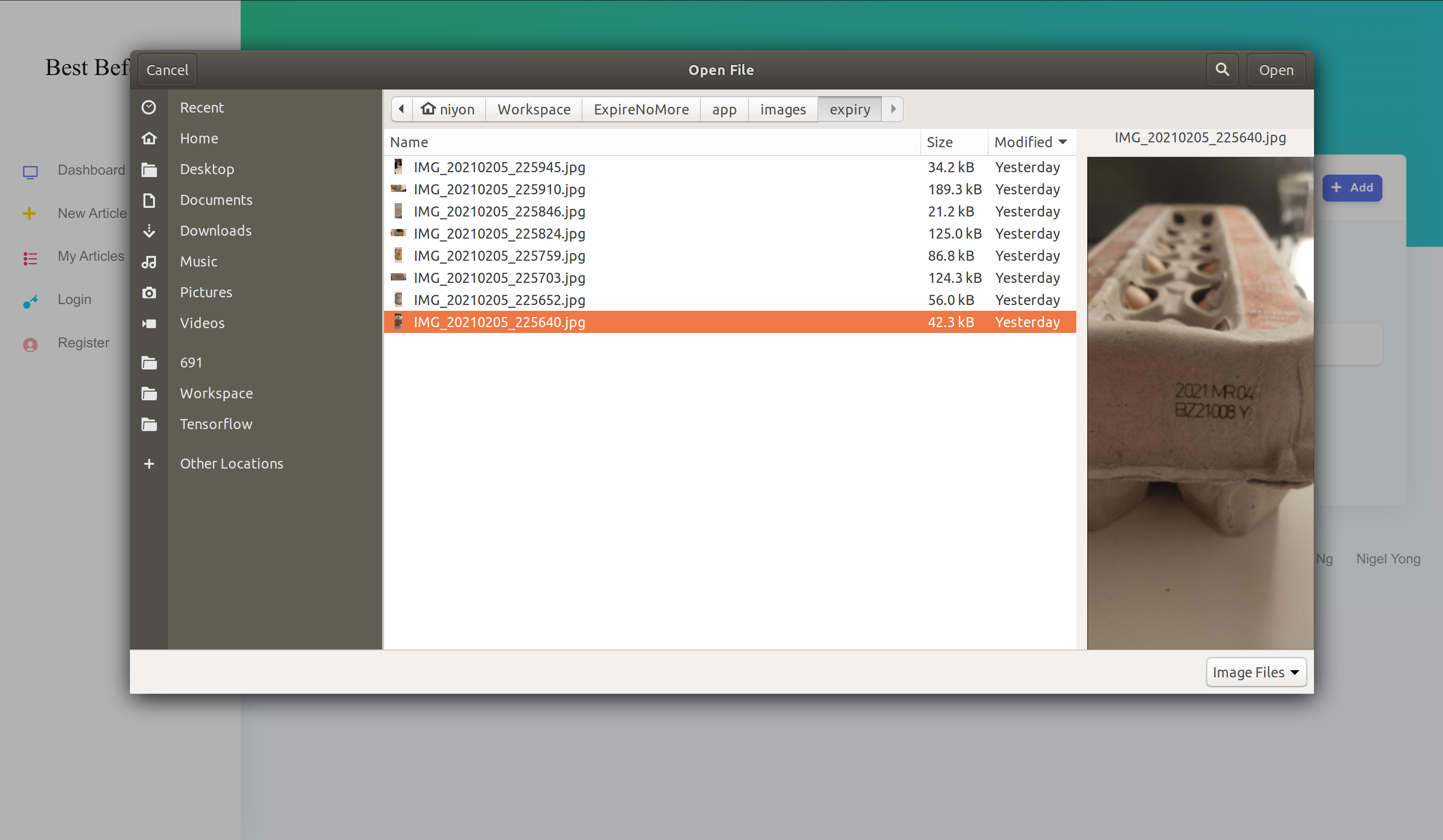Viewport: 1443px width, 840px height.
Task: Click the Recent clock icon in sidebar
Action: click(149, 108)
